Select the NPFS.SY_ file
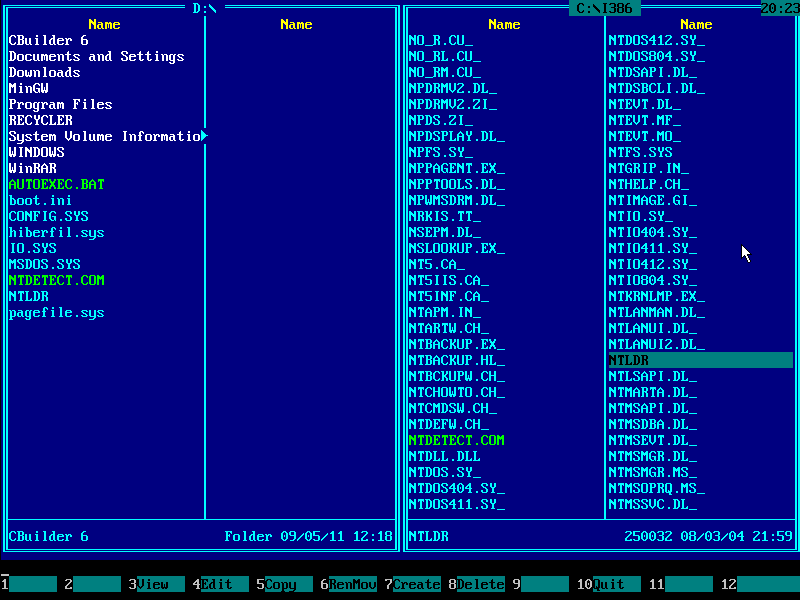Image resolution: width=800 pixels, height=600 pixels. click(440, 152)
